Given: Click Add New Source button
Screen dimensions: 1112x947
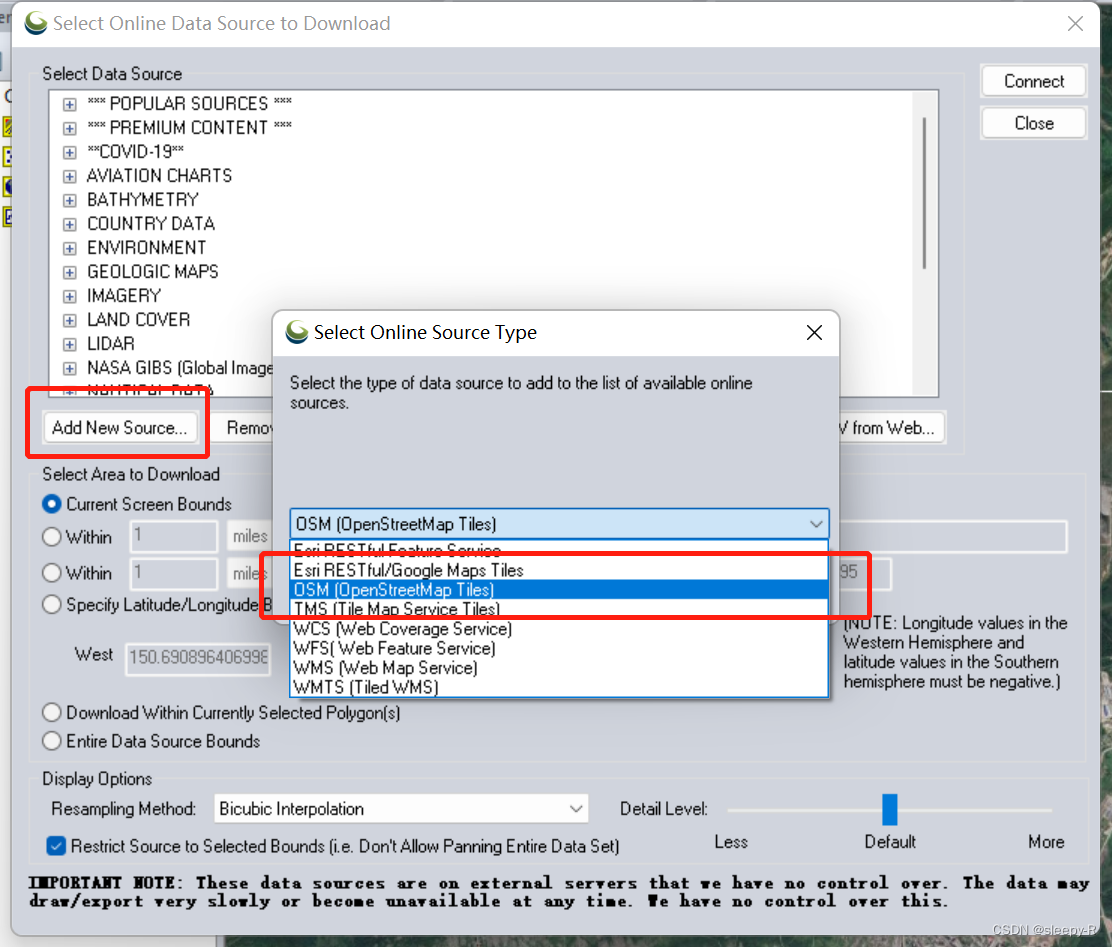Looking at the screenshot, I should tap(119, 428).
